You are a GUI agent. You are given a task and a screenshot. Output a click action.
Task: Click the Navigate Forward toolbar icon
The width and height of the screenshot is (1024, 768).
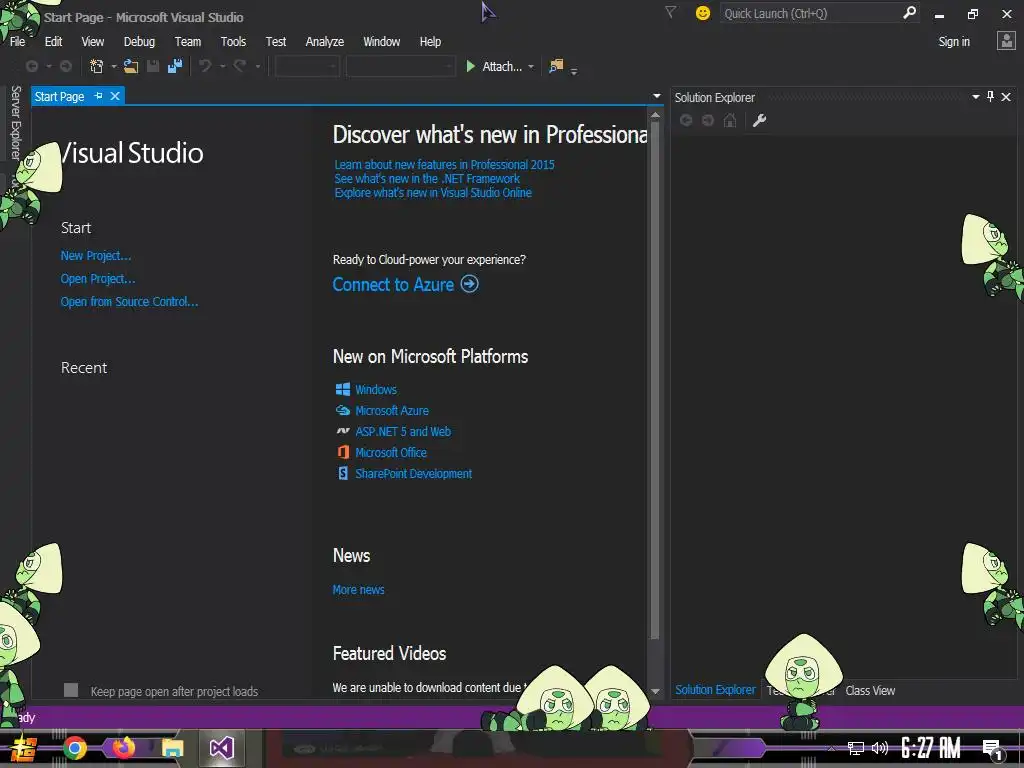tap(66, 66)
